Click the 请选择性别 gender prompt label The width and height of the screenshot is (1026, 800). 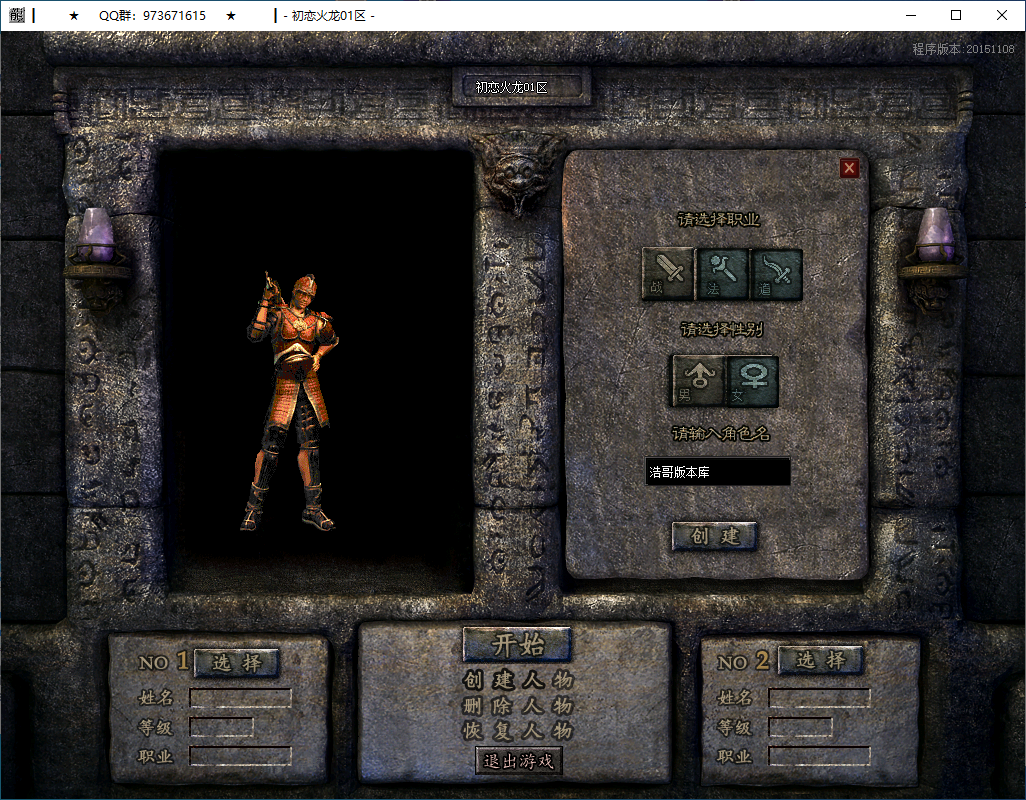722,329
